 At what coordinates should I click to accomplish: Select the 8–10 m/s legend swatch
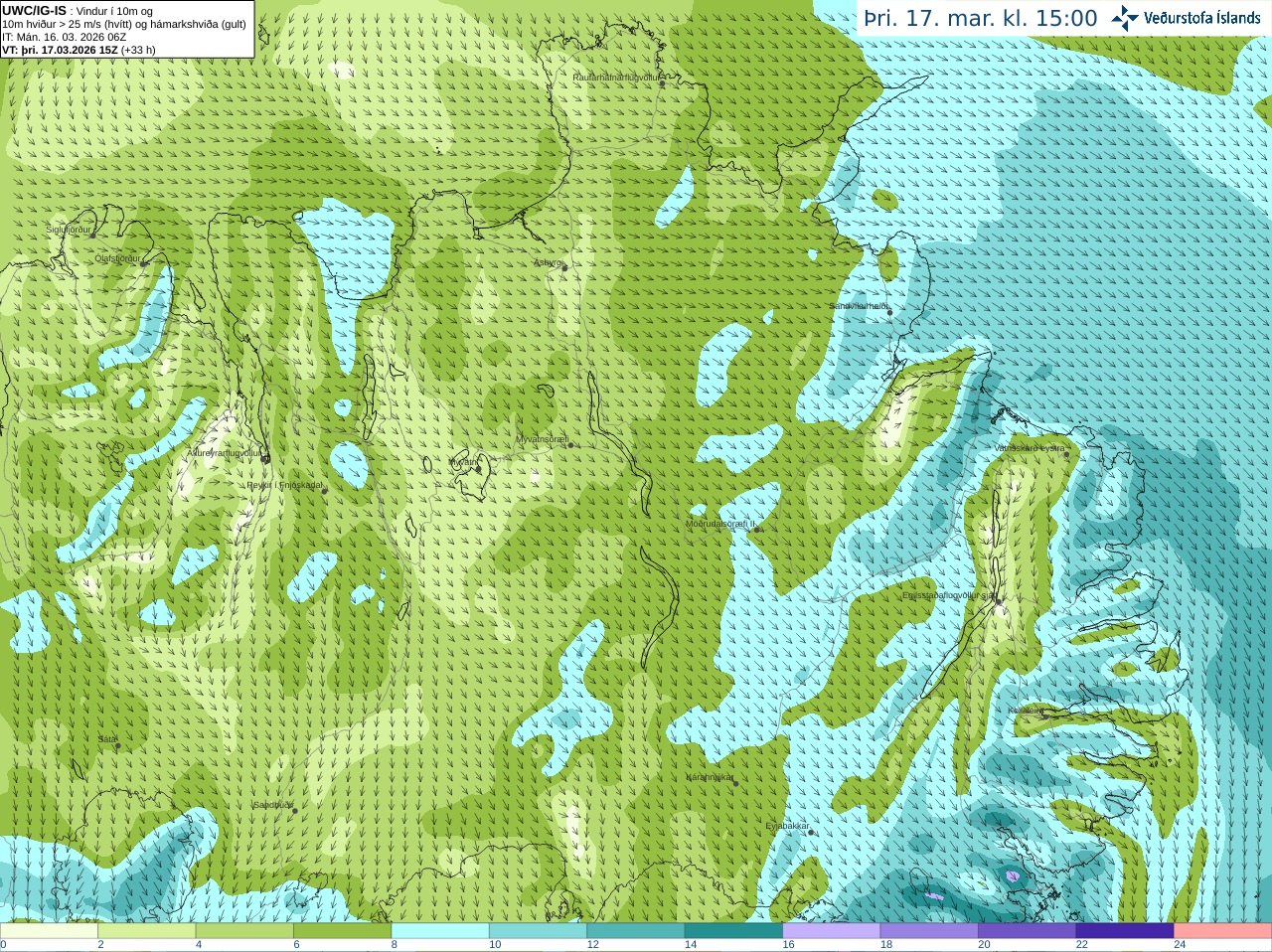(x=440, y=931)
